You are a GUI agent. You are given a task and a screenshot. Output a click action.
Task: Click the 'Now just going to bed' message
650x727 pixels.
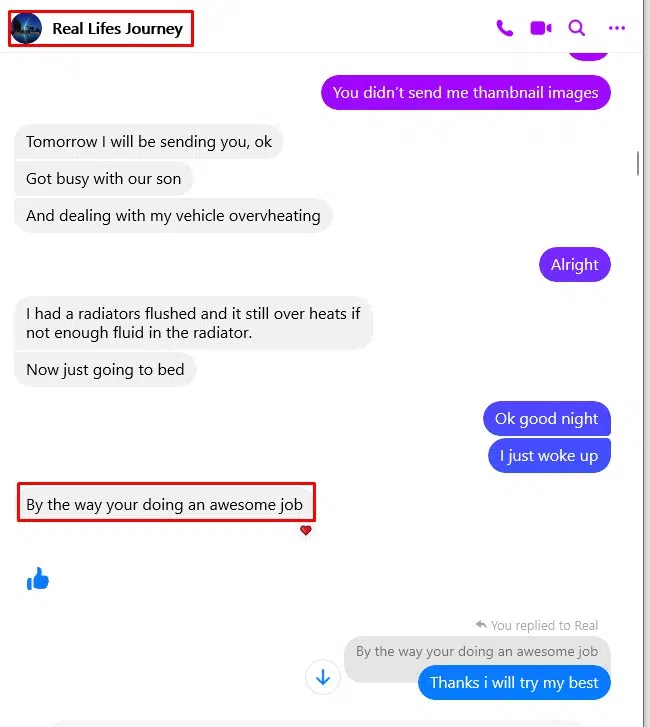tap(105, 370)
